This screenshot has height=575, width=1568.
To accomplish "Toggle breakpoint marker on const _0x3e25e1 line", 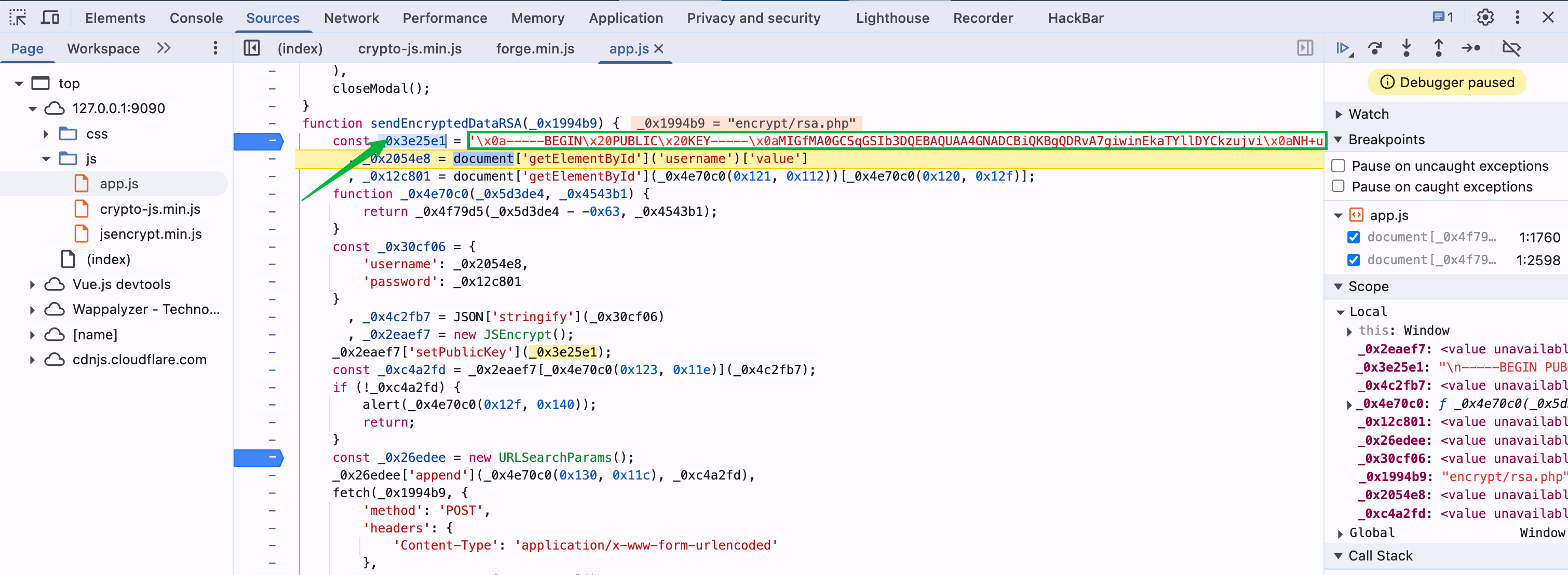I will pyautogui.click(x=259, y=141).
